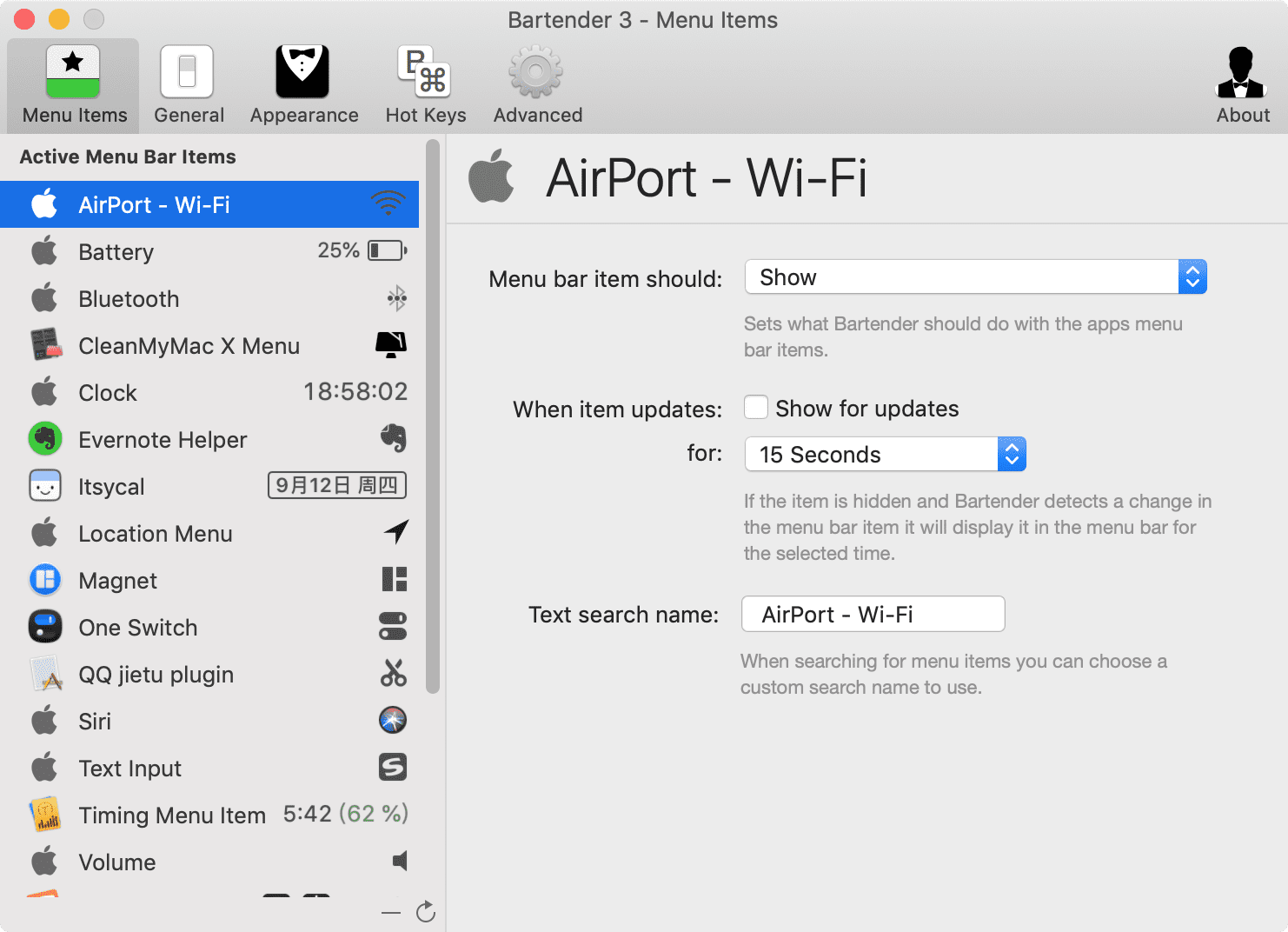Click the sidebar vertical scrollbar
The height and width of the screenshot is (932, 1288).
click(x=433, y=417)
